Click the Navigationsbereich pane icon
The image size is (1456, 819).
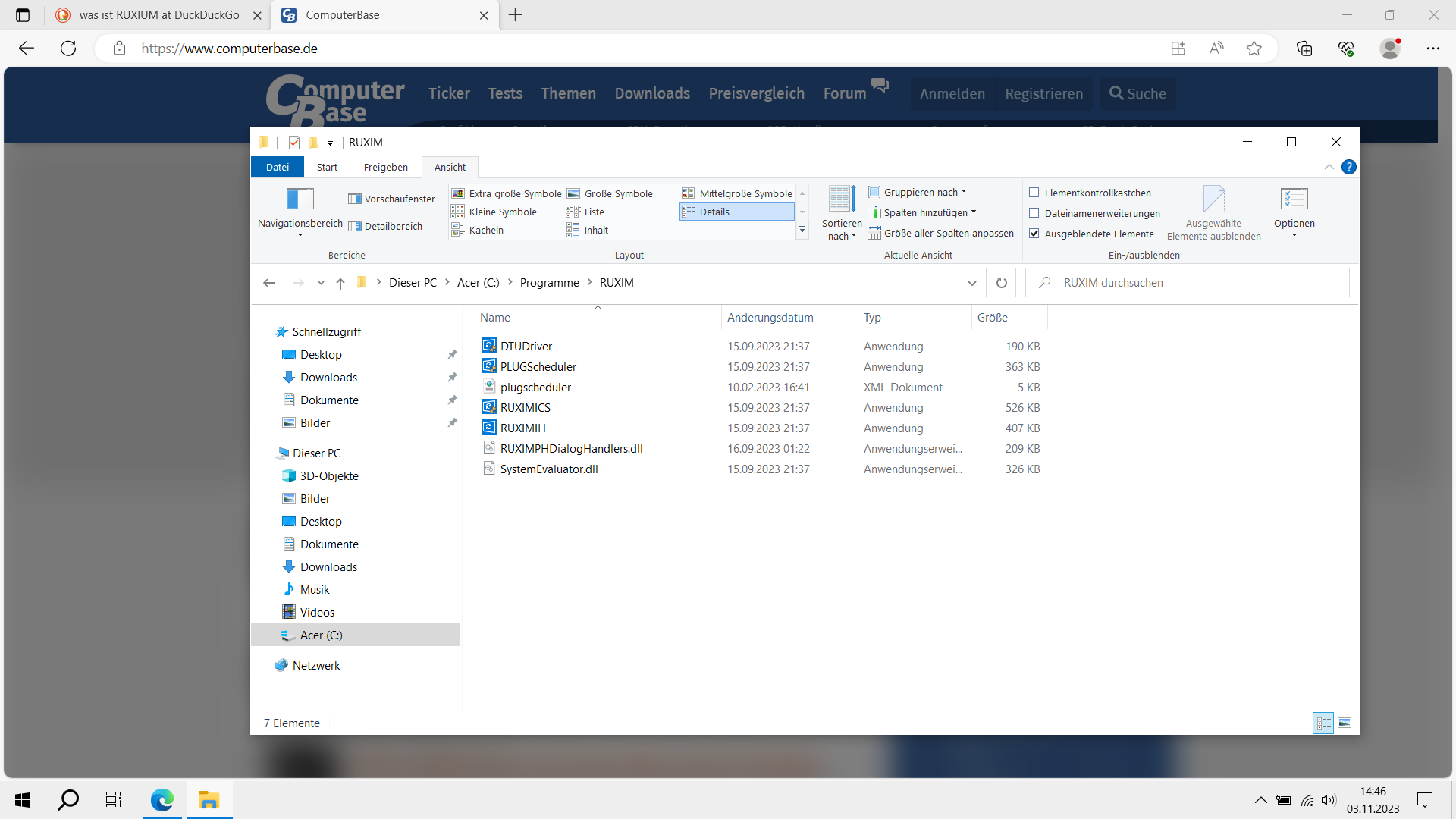click(300, 199)
